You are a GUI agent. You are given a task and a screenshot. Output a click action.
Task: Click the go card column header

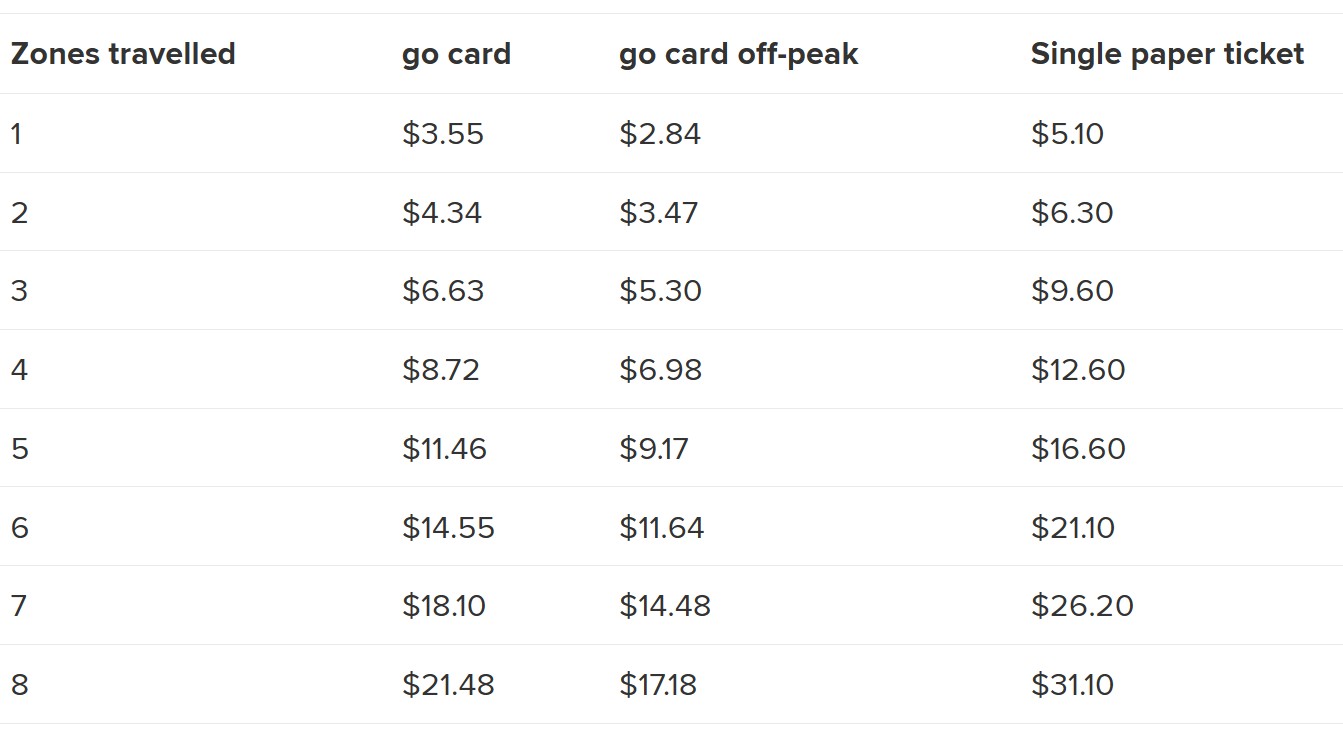456,54
